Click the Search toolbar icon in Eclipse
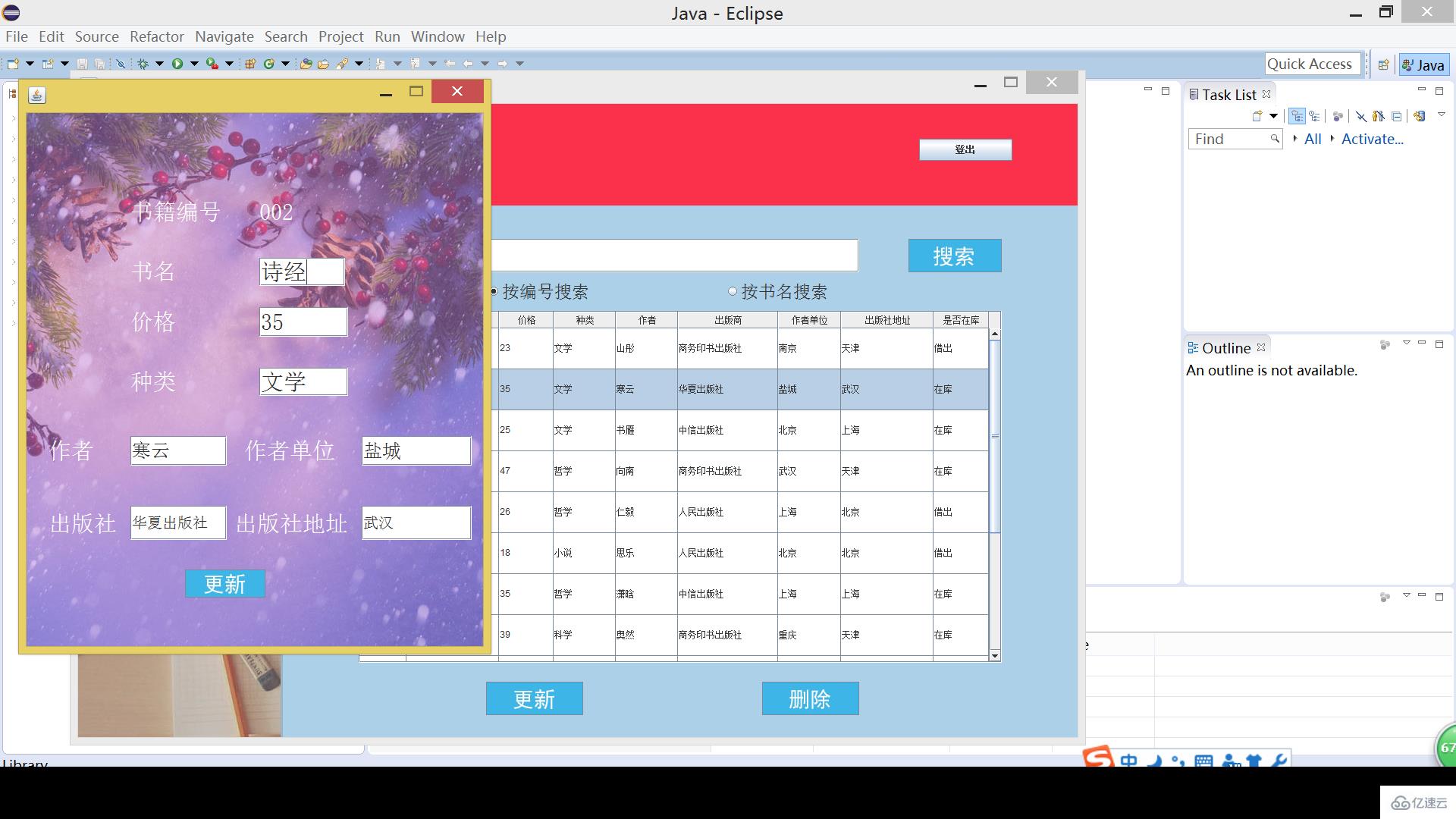This screenshot has width=1456, height=819. point(119,63)
